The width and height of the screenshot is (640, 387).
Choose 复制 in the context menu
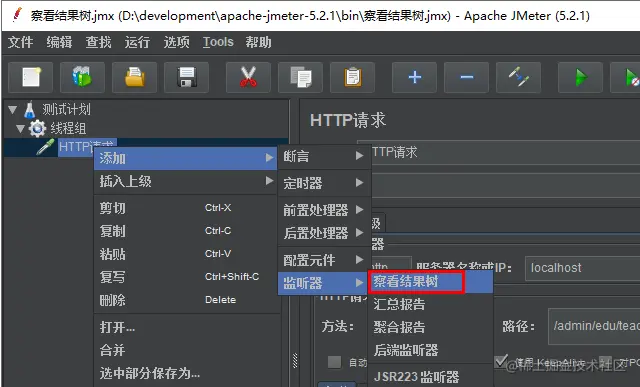[186, 231]
